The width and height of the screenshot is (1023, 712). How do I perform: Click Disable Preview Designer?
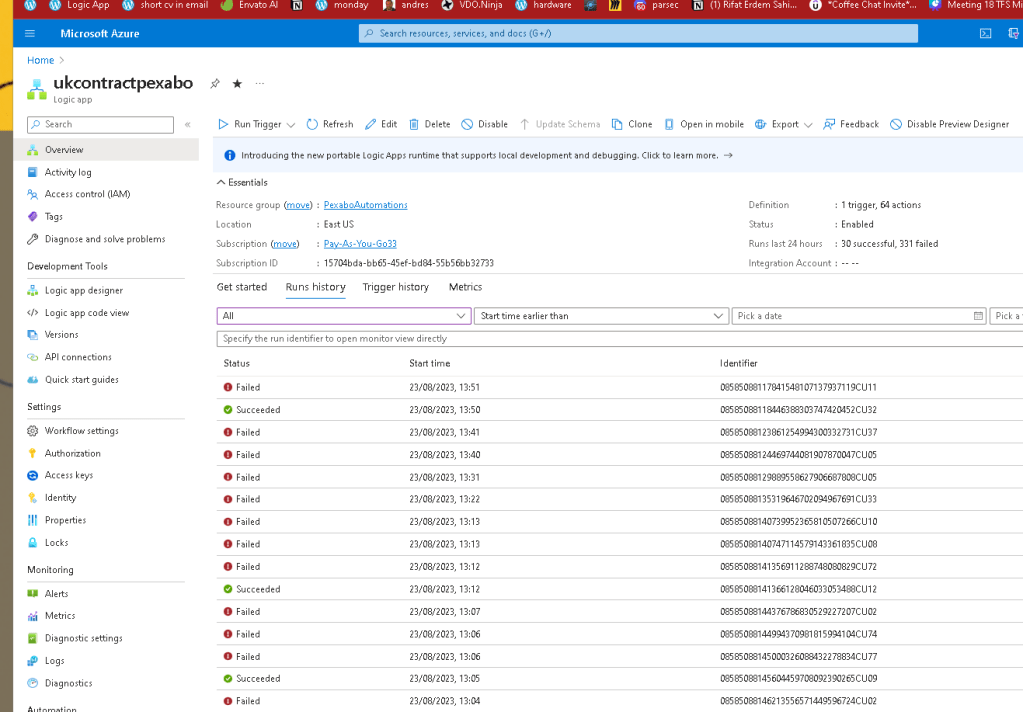tap(950, 124)
